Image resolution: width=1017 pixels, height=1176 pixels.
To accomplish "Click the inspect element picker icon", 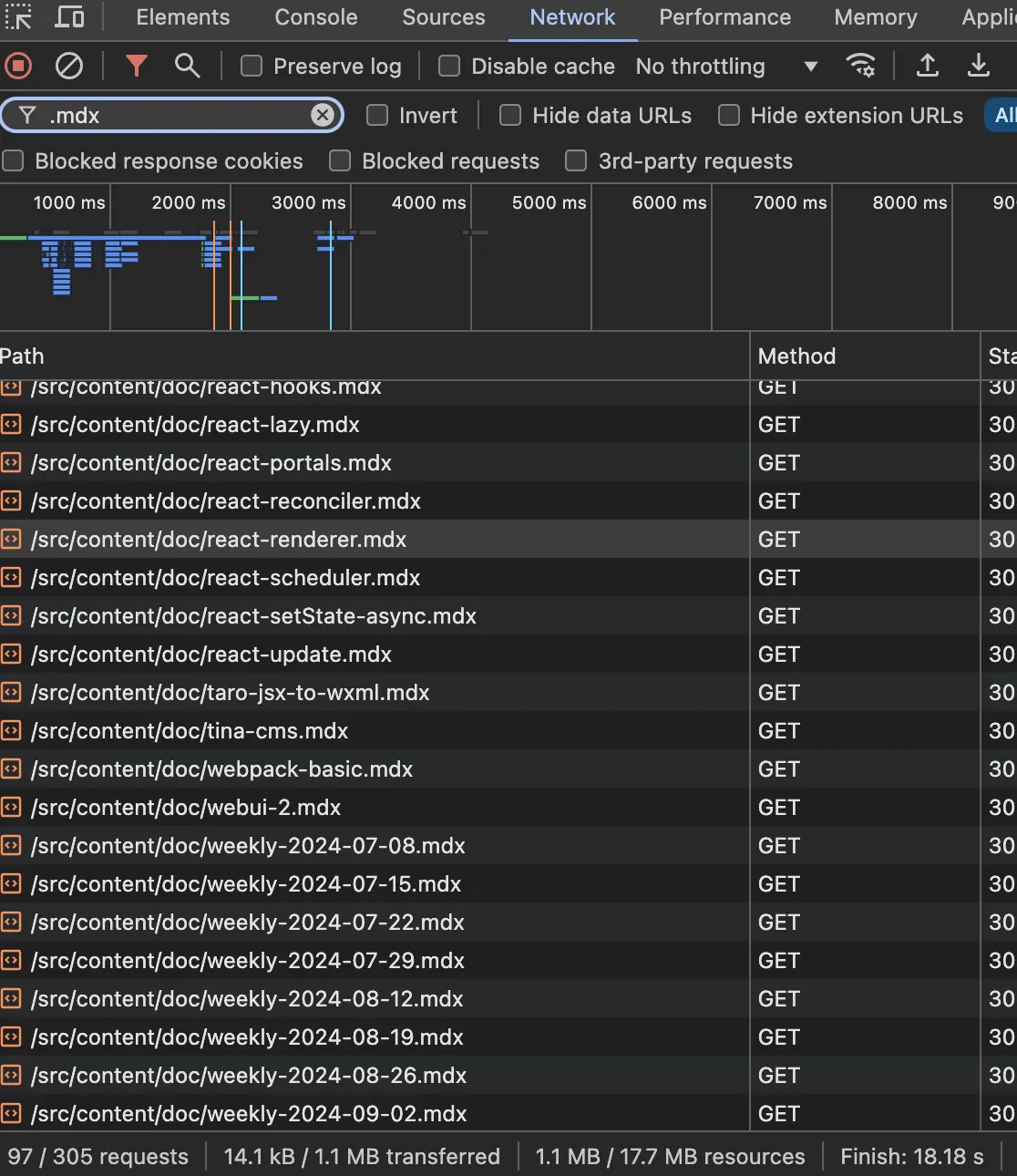I will click(18, 17).
